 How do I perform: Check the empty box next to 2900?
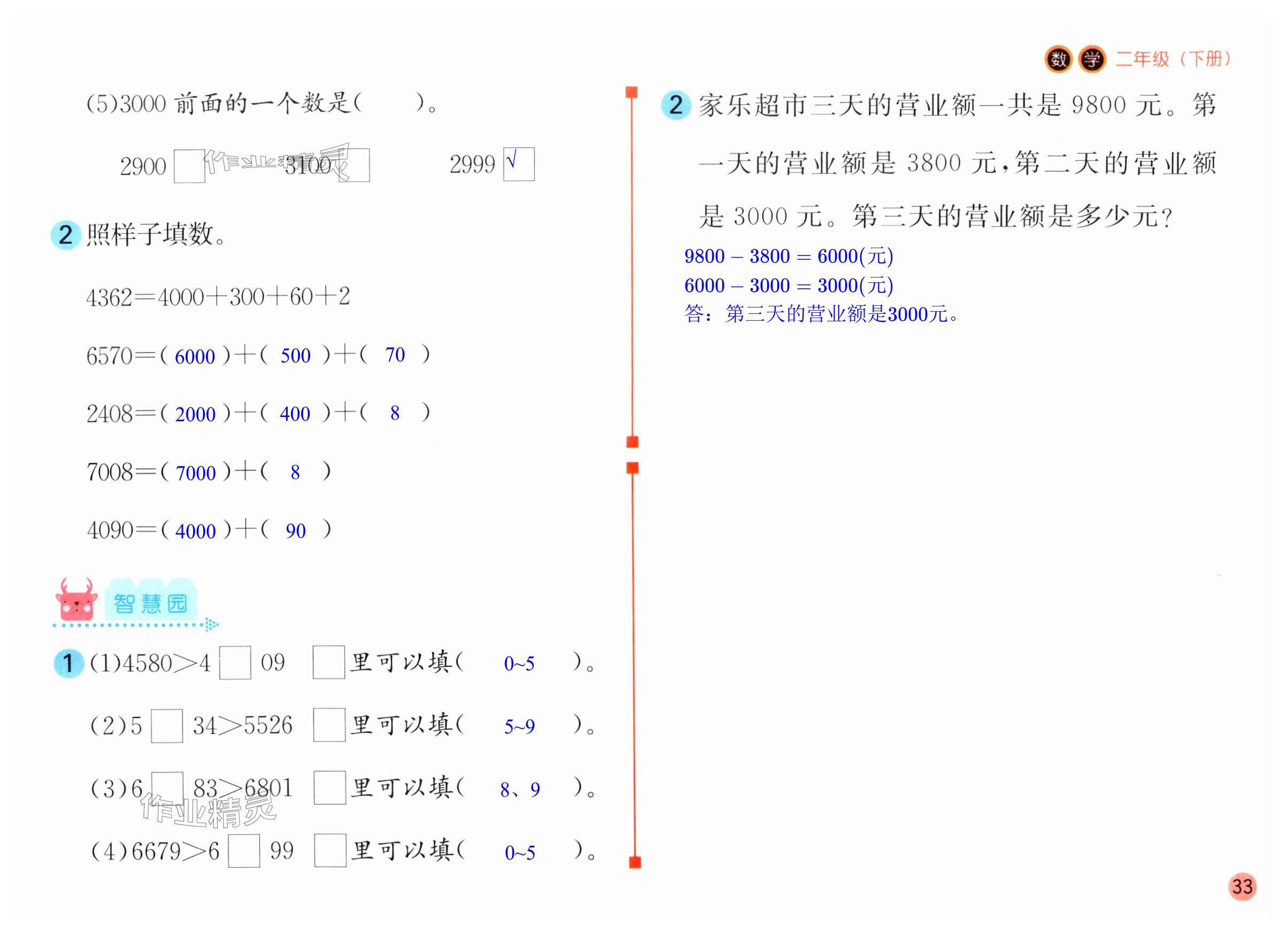pyautogui.click(x=189, y=166)
